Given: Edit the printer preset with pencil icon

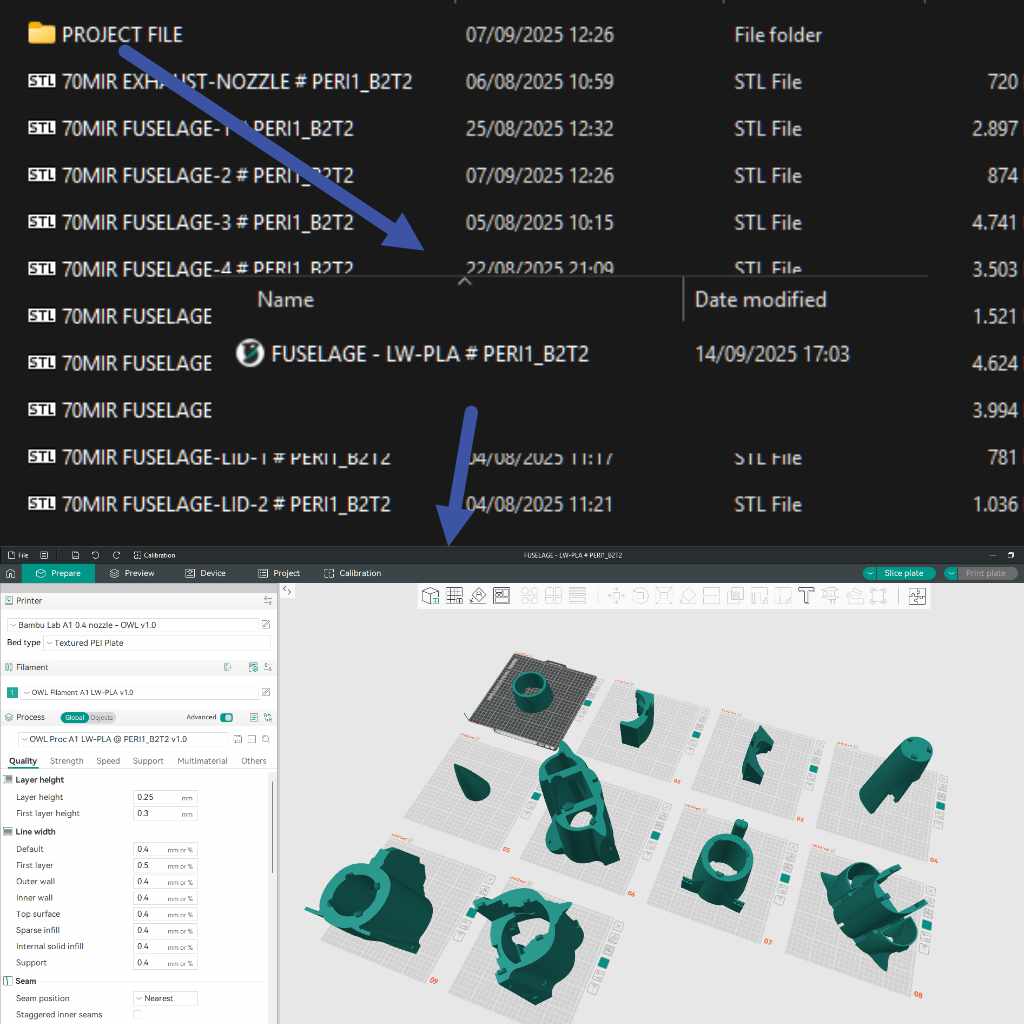Looking at the screenshot, I should tap(266, 625).
